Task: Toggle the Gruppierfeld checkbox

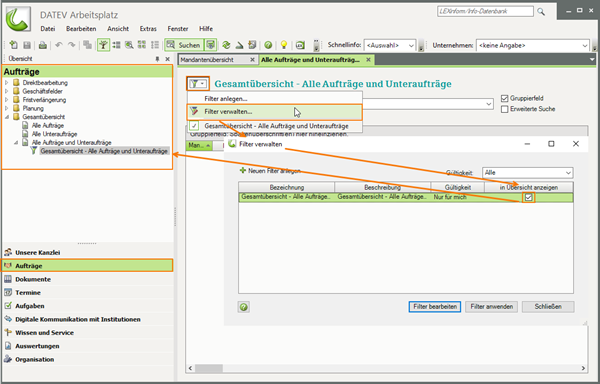Action: 504,99
